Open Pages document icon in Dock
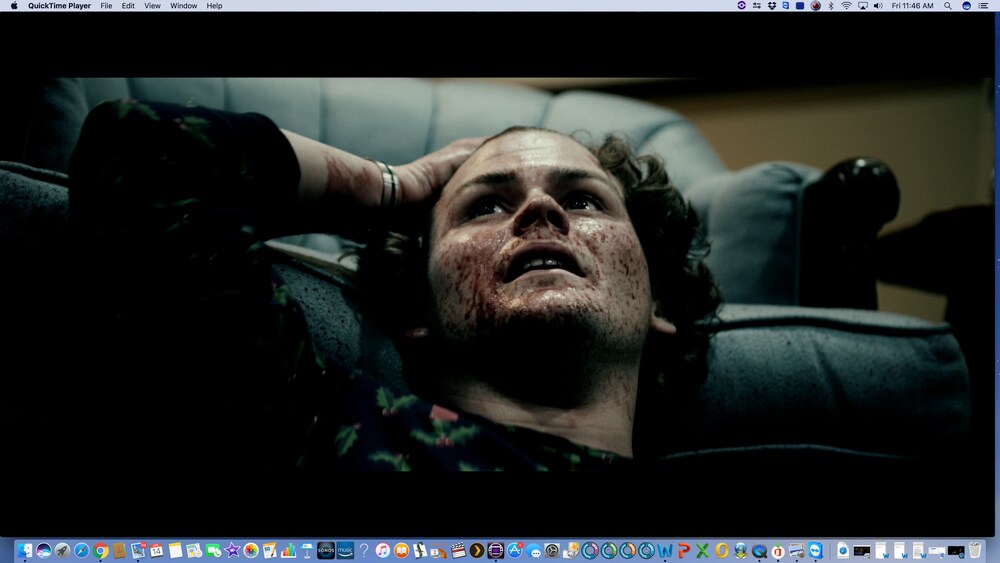The height and width of the screenshot is (563, 1000). coord(270,550)
